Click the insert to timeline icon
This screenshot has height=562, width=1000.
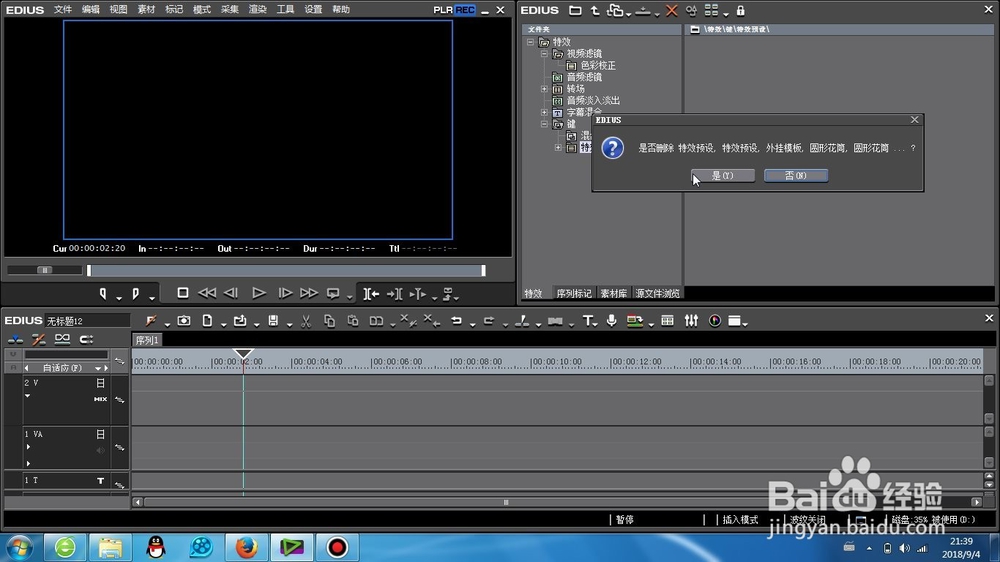pyautogui.click(x=371, y=293)
